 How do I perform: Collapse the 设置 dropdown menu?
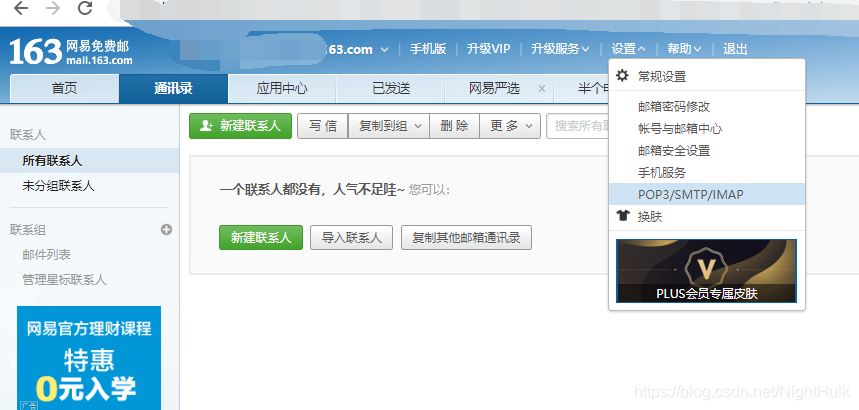coord(628,49)
